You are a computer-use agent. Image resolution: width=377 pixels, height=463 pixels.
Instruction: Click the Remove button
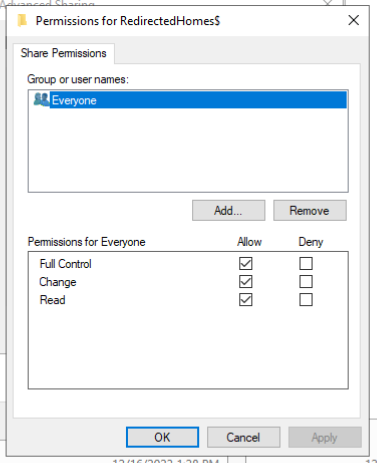310,210
